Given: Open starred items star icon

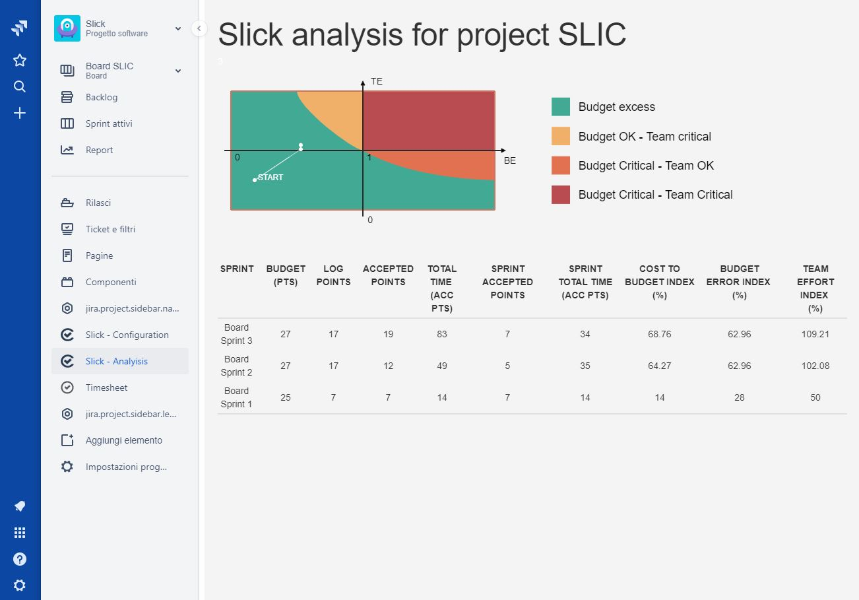Looking at the screenshot, I should click(19, 60).
